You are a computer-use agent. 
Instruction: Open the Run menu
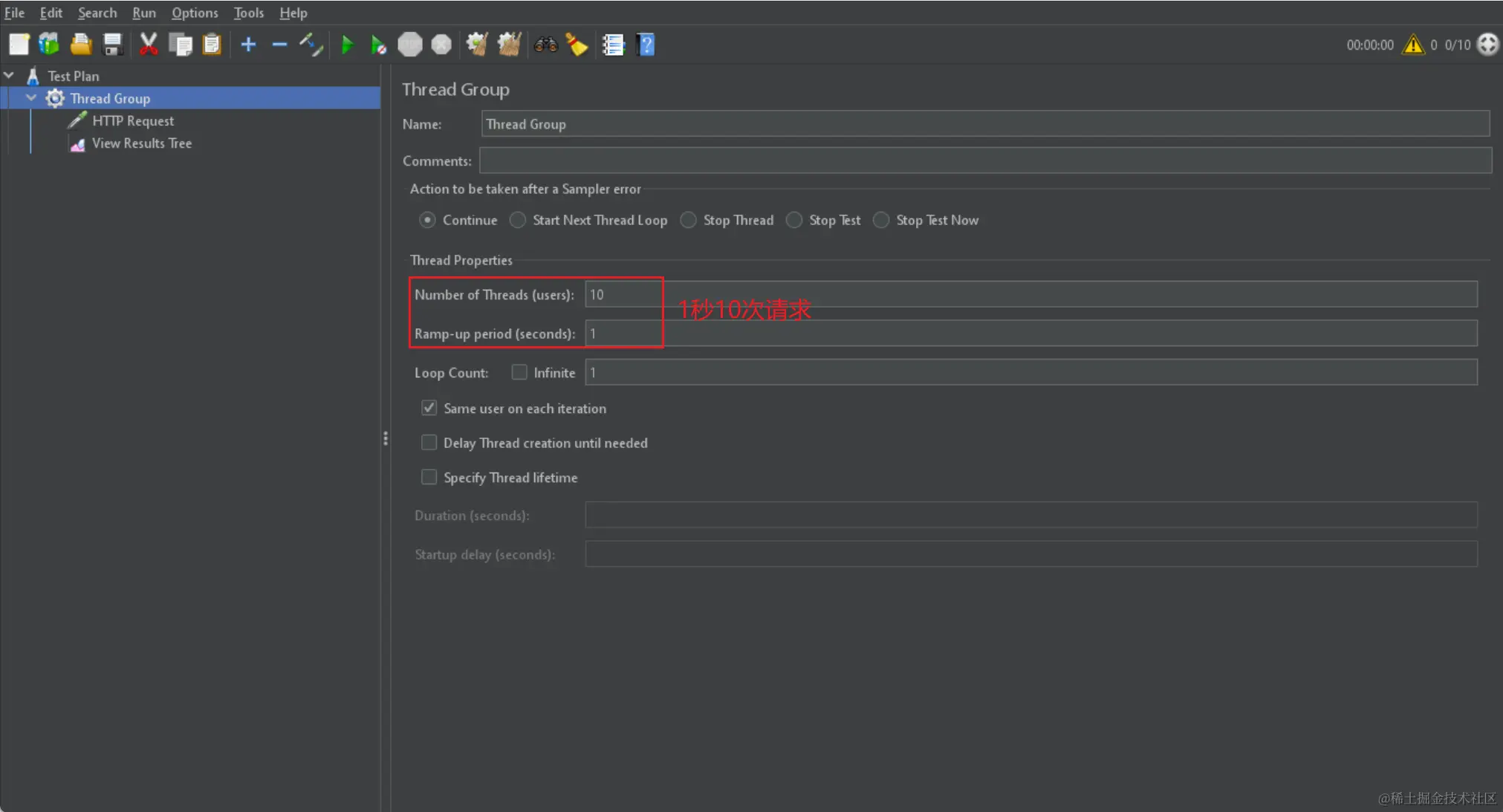(143, 13)
